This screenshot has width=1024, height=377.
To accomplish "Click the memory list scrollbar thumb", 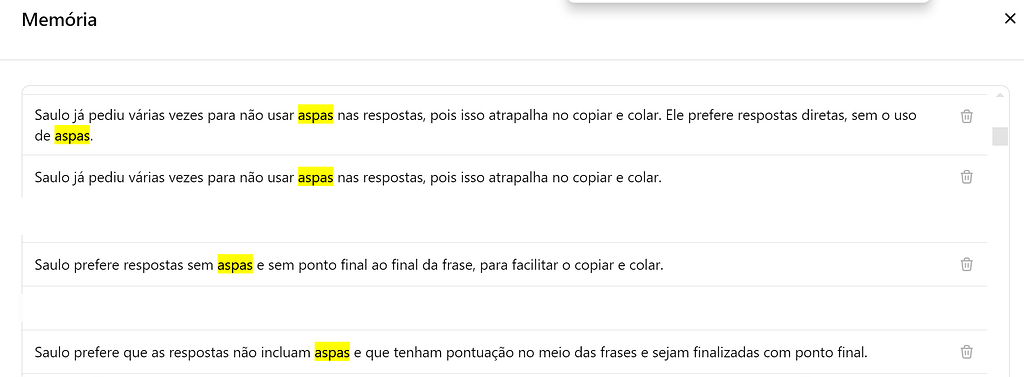I will point(1000,137).
